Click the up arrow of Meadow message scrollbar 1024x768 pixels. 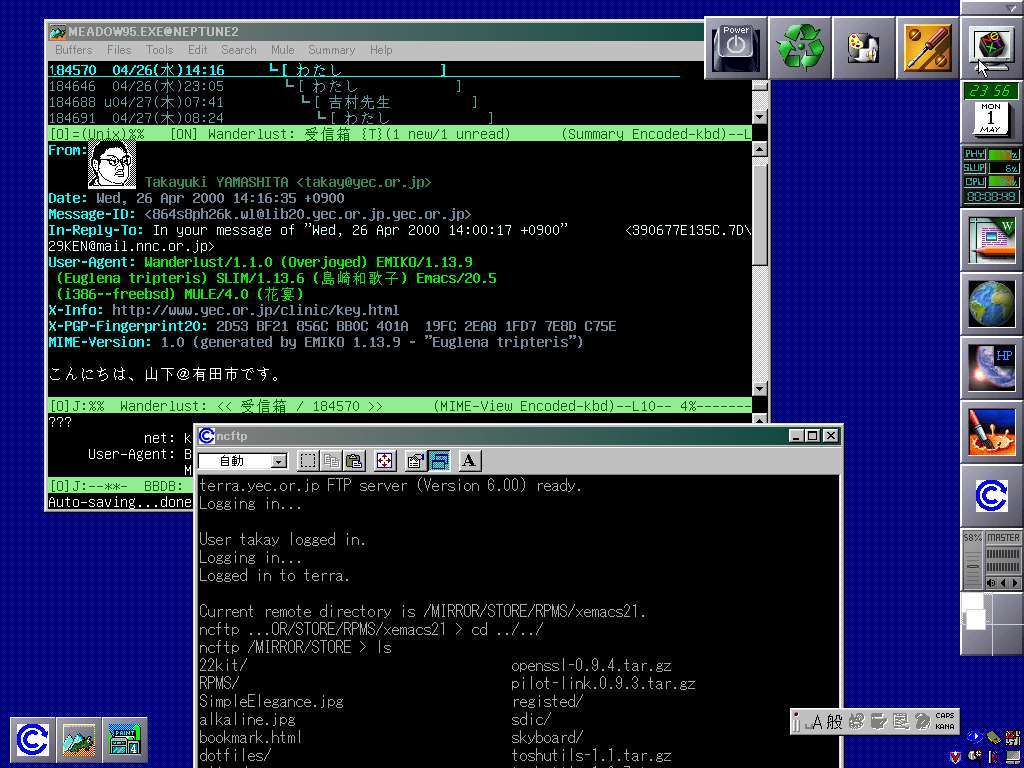click(x=759, y=150)
